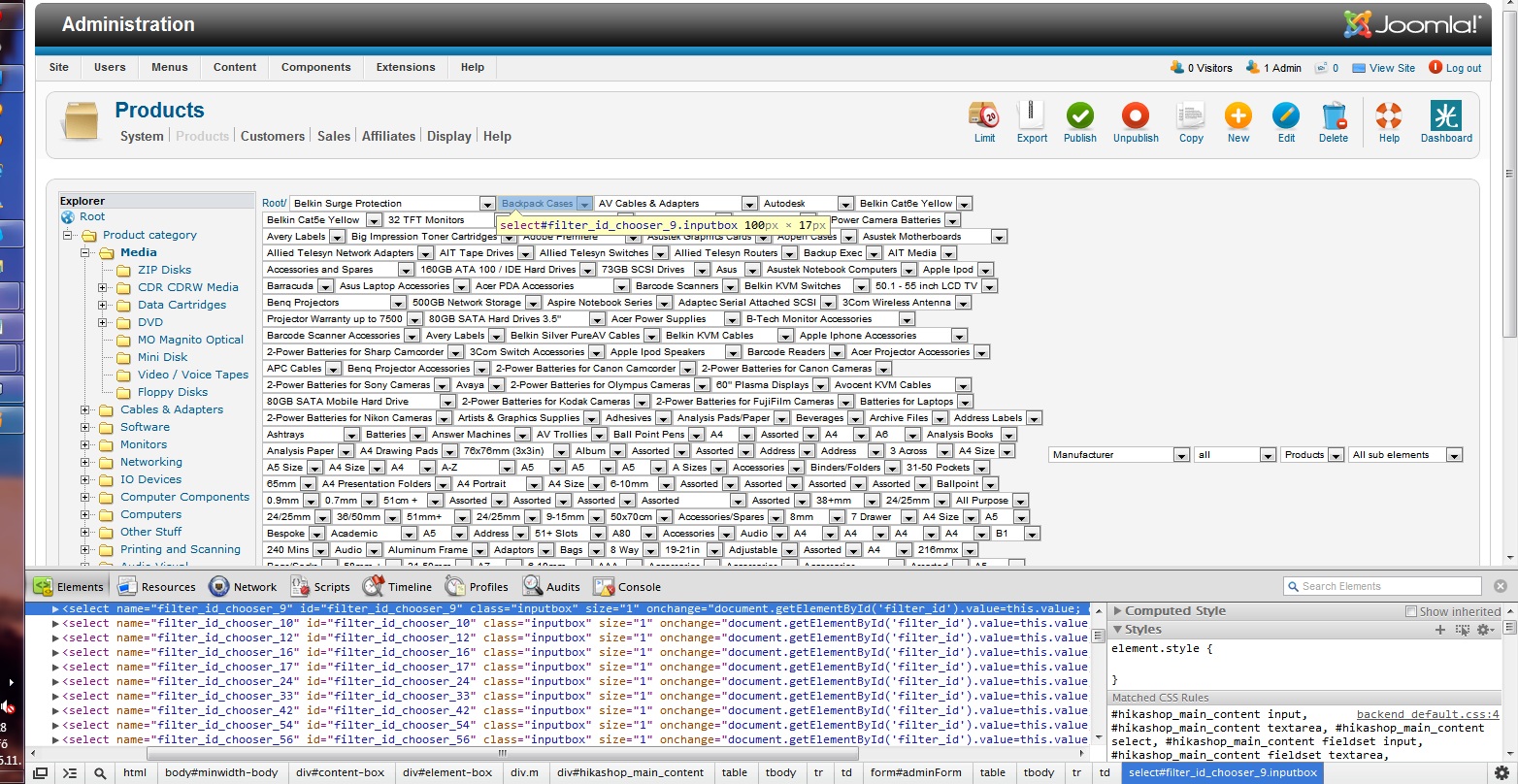
Task: Open the DevTools Profiles panel
Action: [x=477, y=586]
